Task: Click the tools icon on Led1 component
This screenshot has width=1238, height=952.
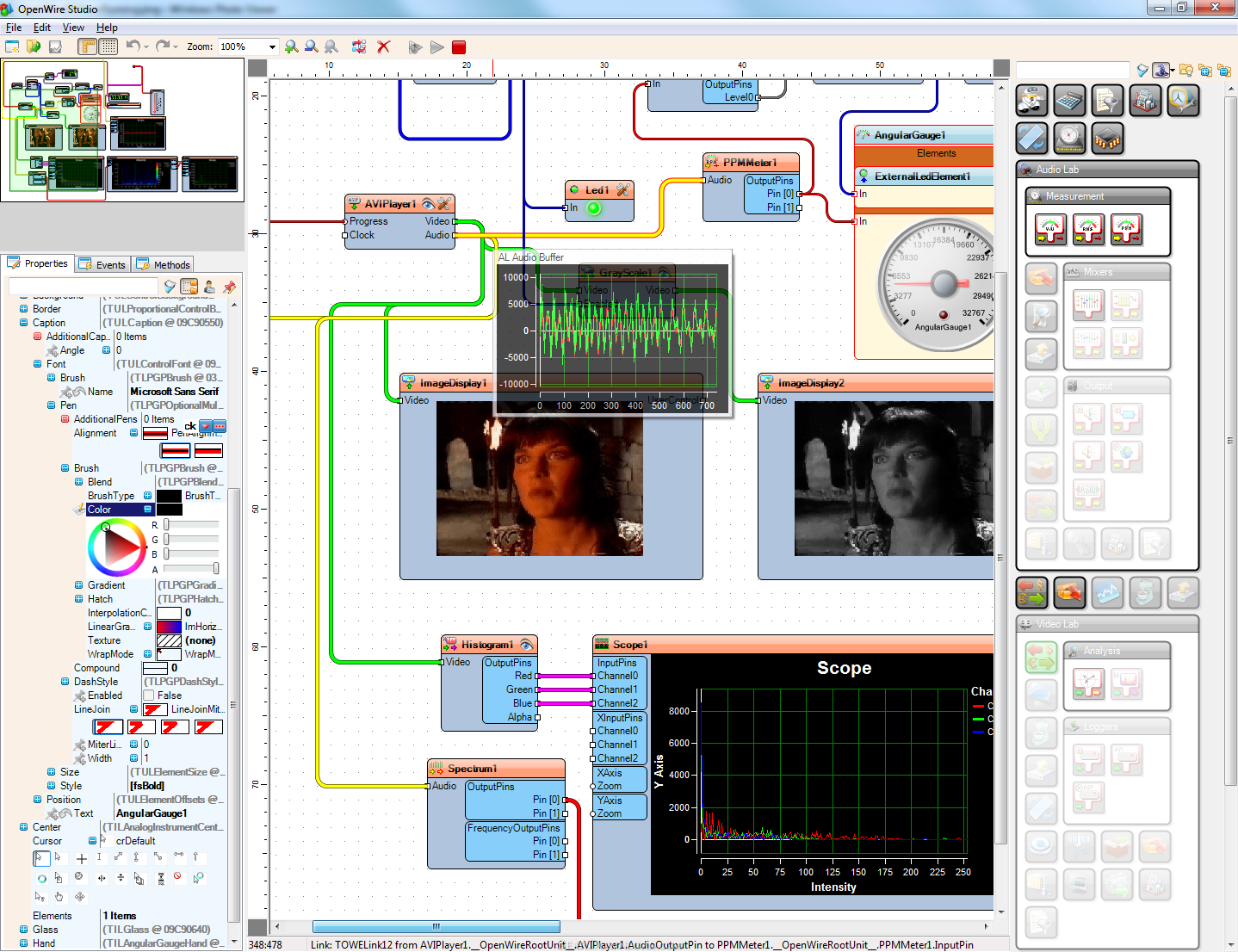Action: (x=622, y=189)
